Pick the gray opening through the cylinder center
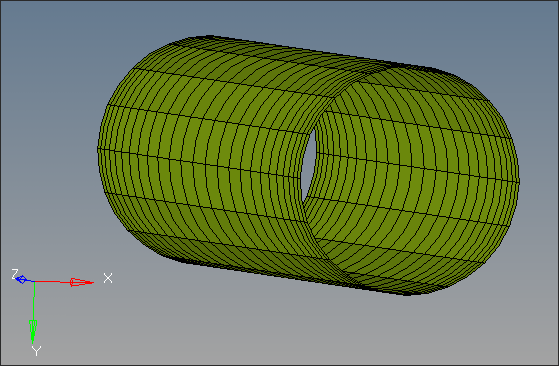This screenshot has height=366, width=559. tap(308, 164)
